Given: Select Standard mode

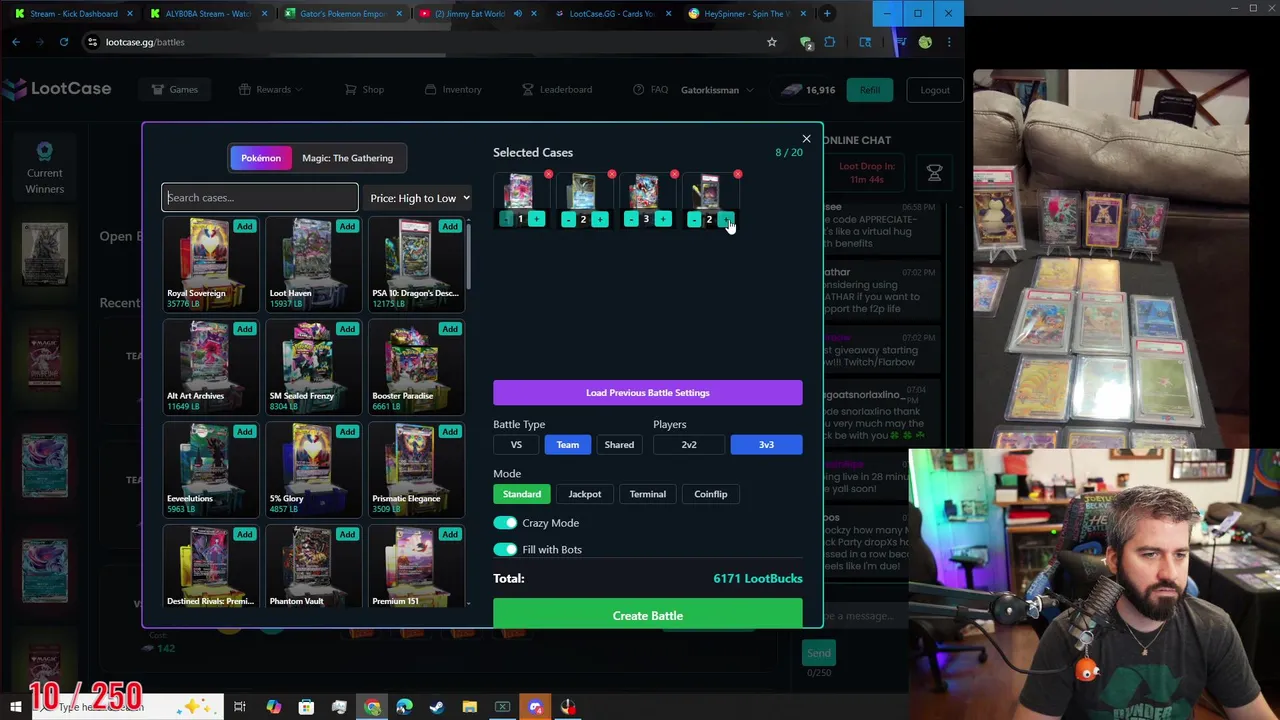Looking at the screenshot, I should tap(522, 494).
